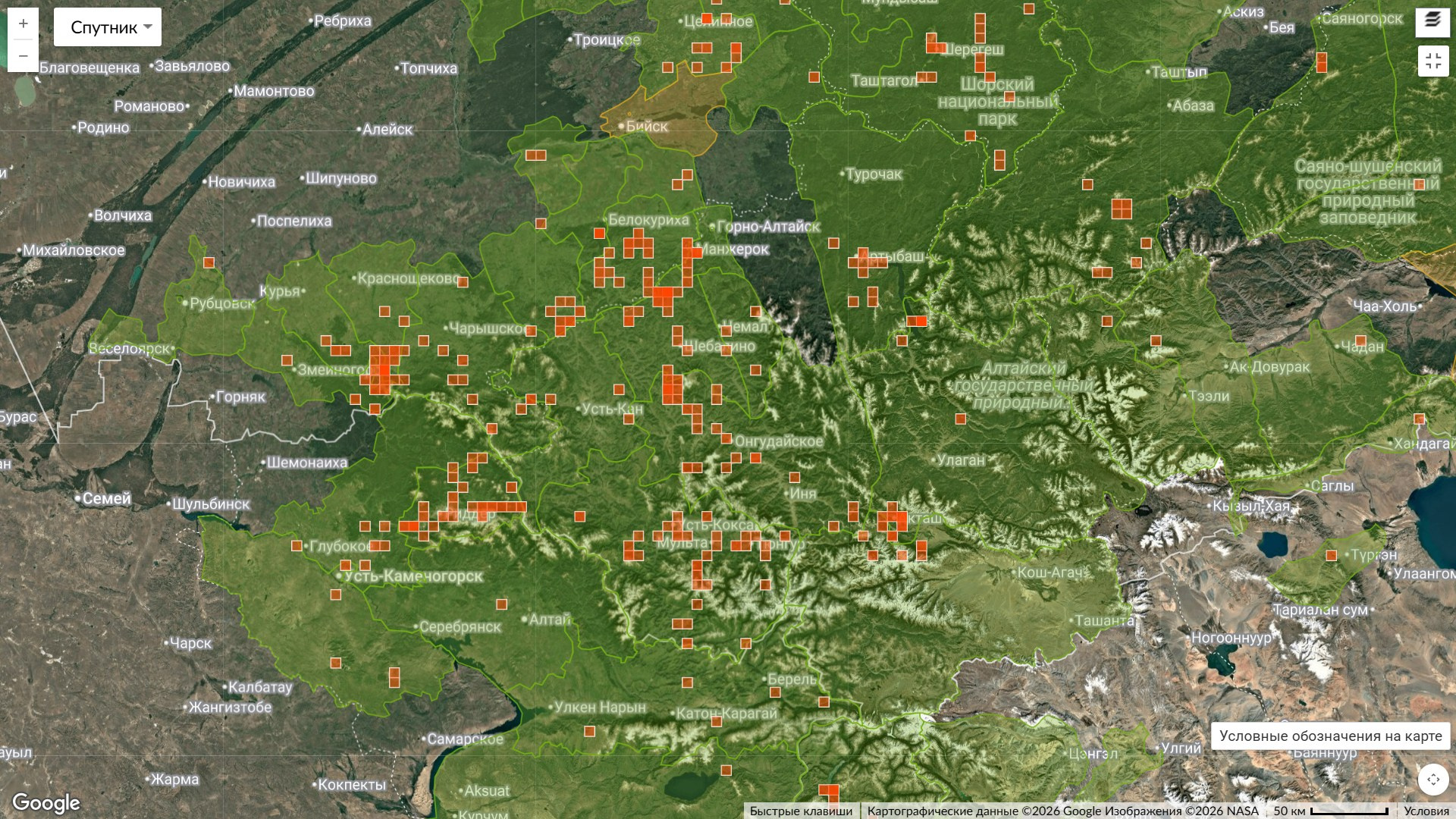
Task: Open the Условия terms link
Action: (1426, 811)
